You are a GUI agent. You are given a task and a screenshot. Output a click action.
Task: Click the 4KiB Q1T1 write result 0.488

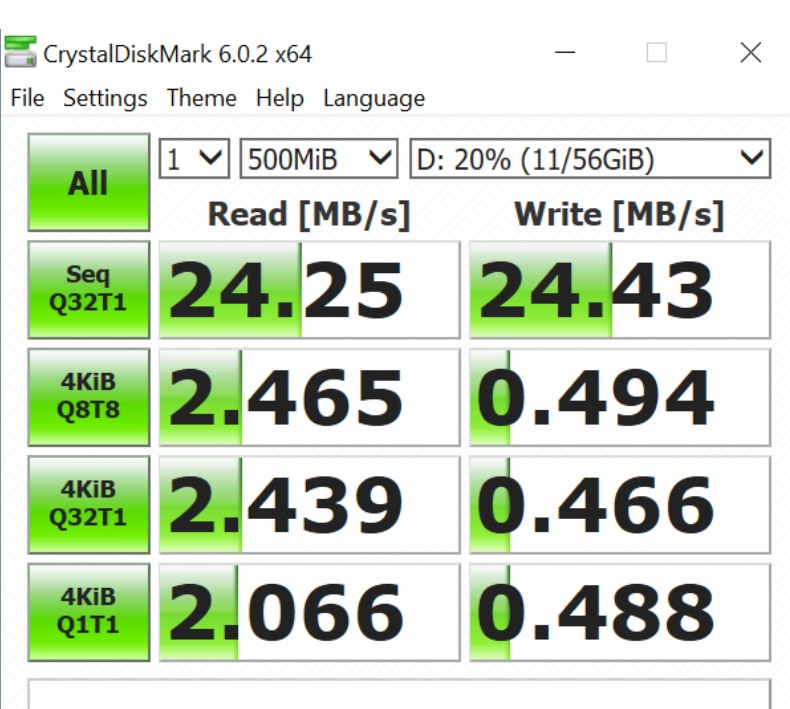[619, 612]
